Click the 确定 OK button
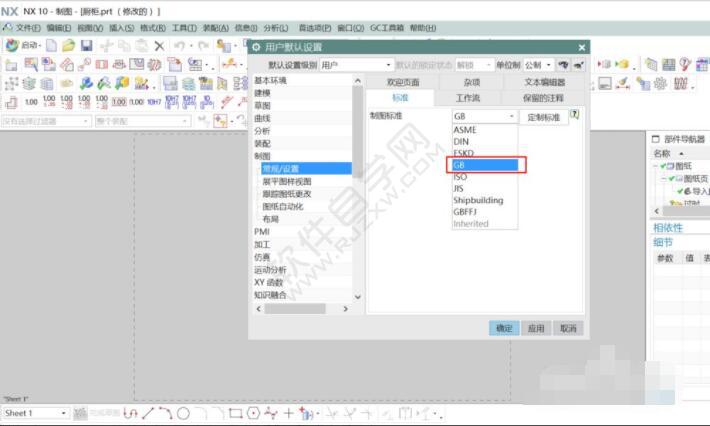This screenshot has width=710, height=426. pyautogui.click(x=504, y=328)
